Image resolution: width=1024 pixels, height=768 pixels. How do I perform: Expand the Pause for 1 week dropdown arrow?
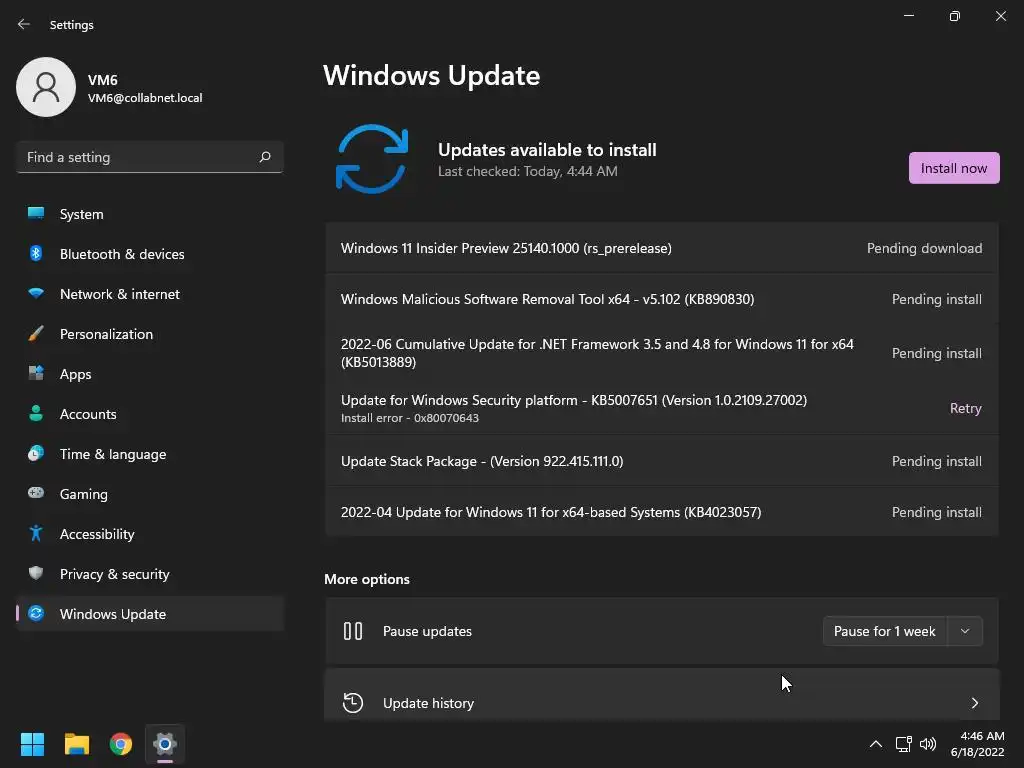965,631
